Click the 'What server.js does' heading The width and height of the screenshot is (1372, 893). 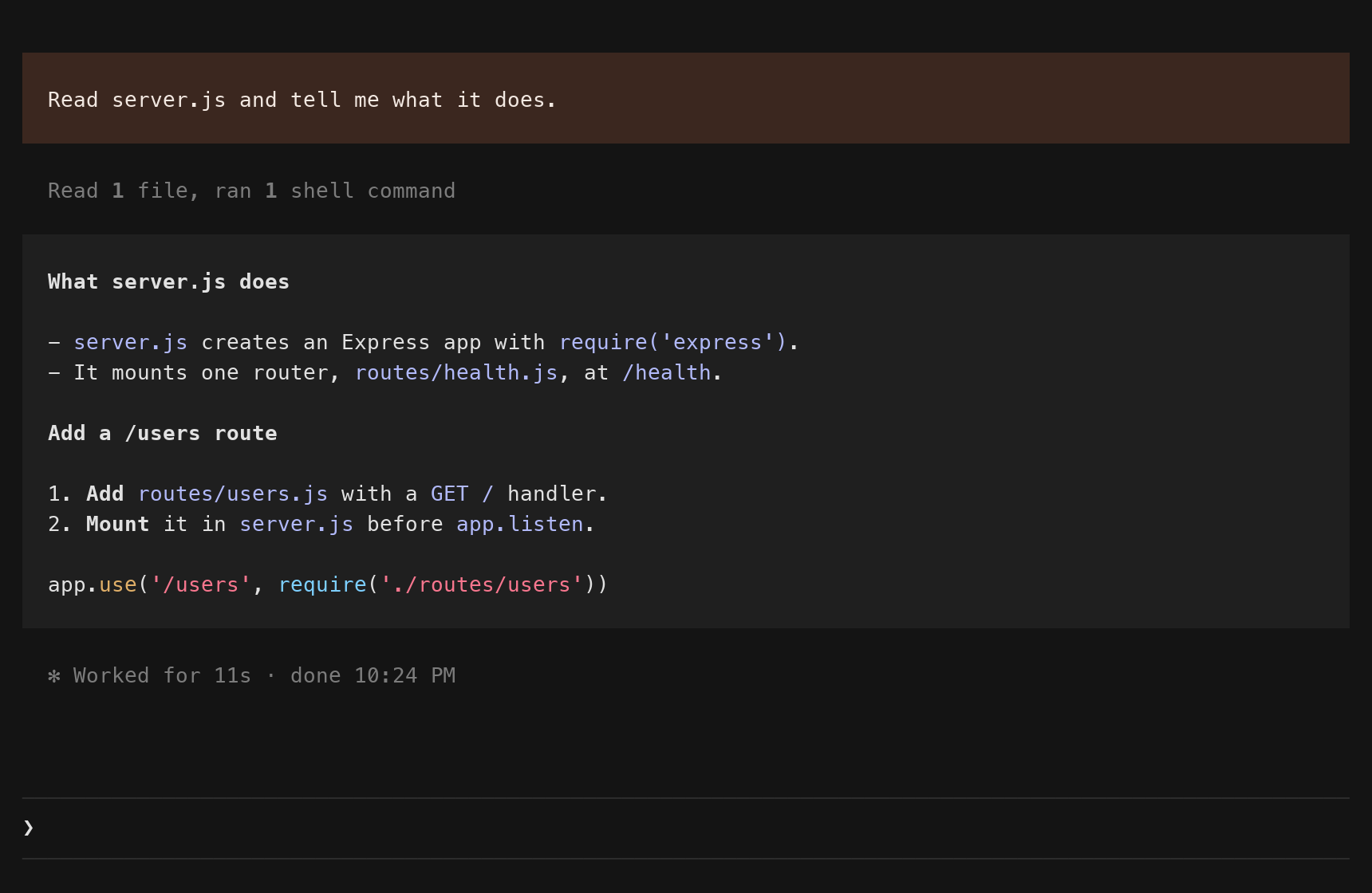tap(168, 281)
